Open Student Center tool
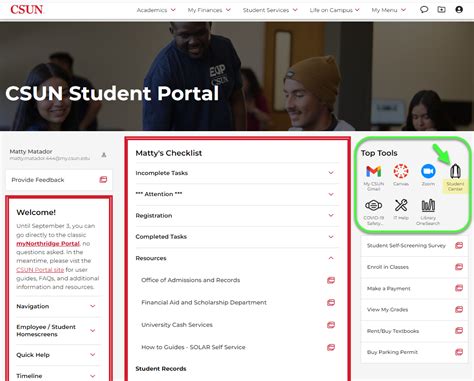Viewport: 474px width, 381px height. tap(455, 178)
